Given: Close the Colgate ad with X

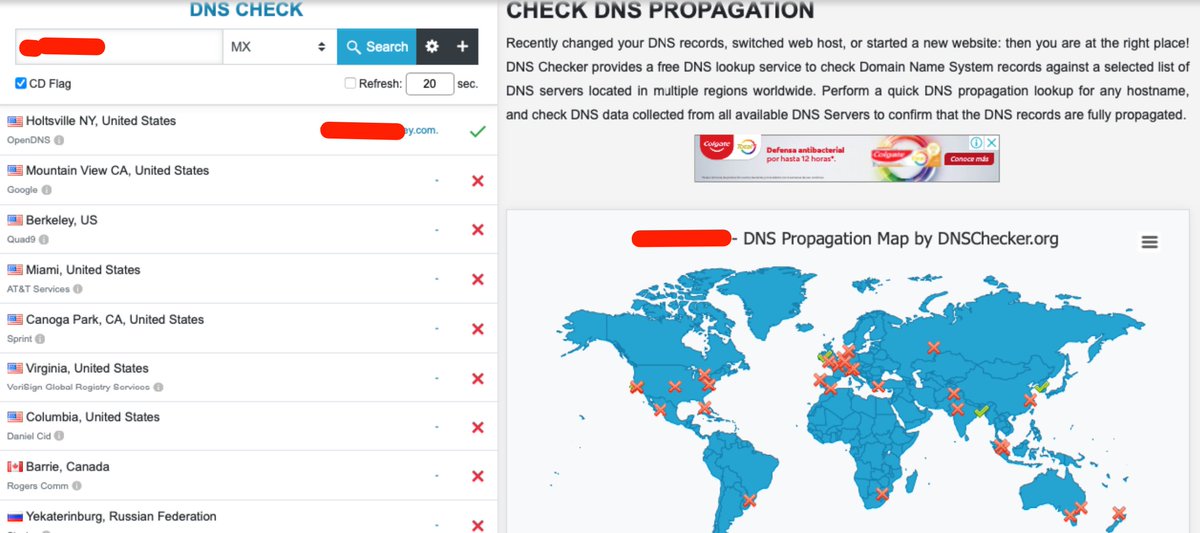Looking at the screenshot, I should [x=991, y=143].
